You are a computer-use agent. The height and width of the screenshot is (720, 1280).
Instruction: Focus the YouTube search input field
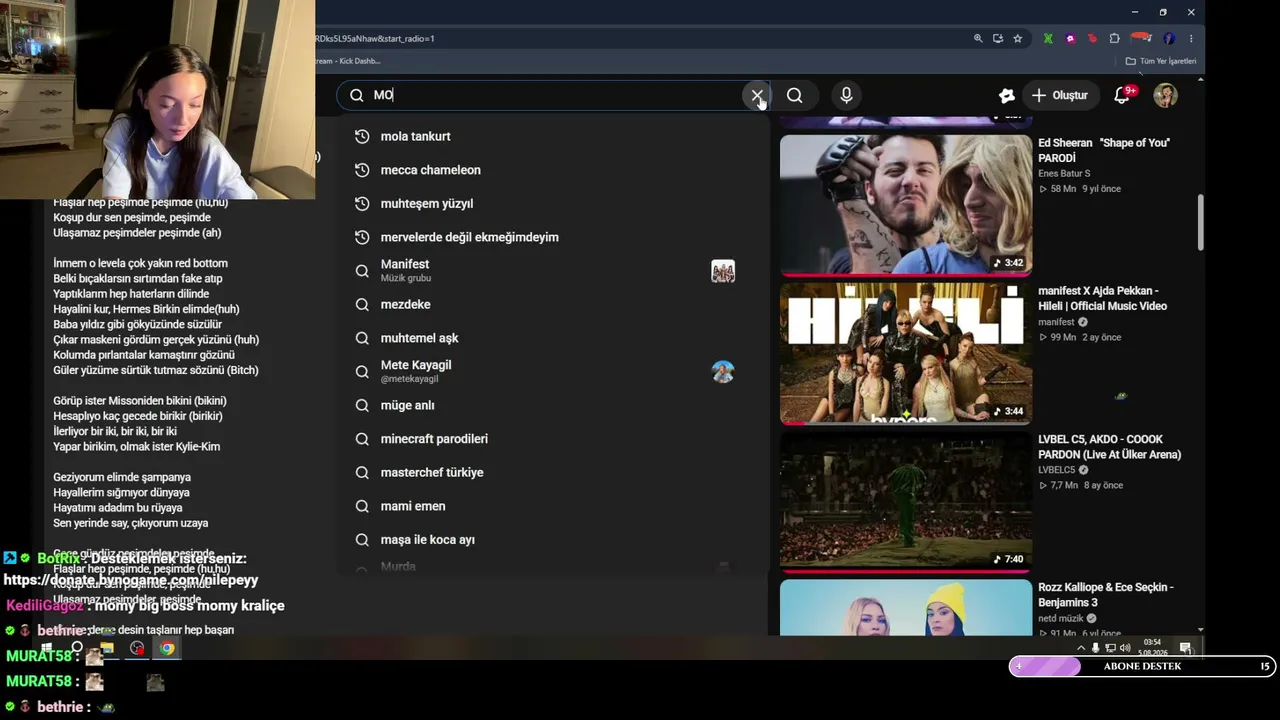555,95
